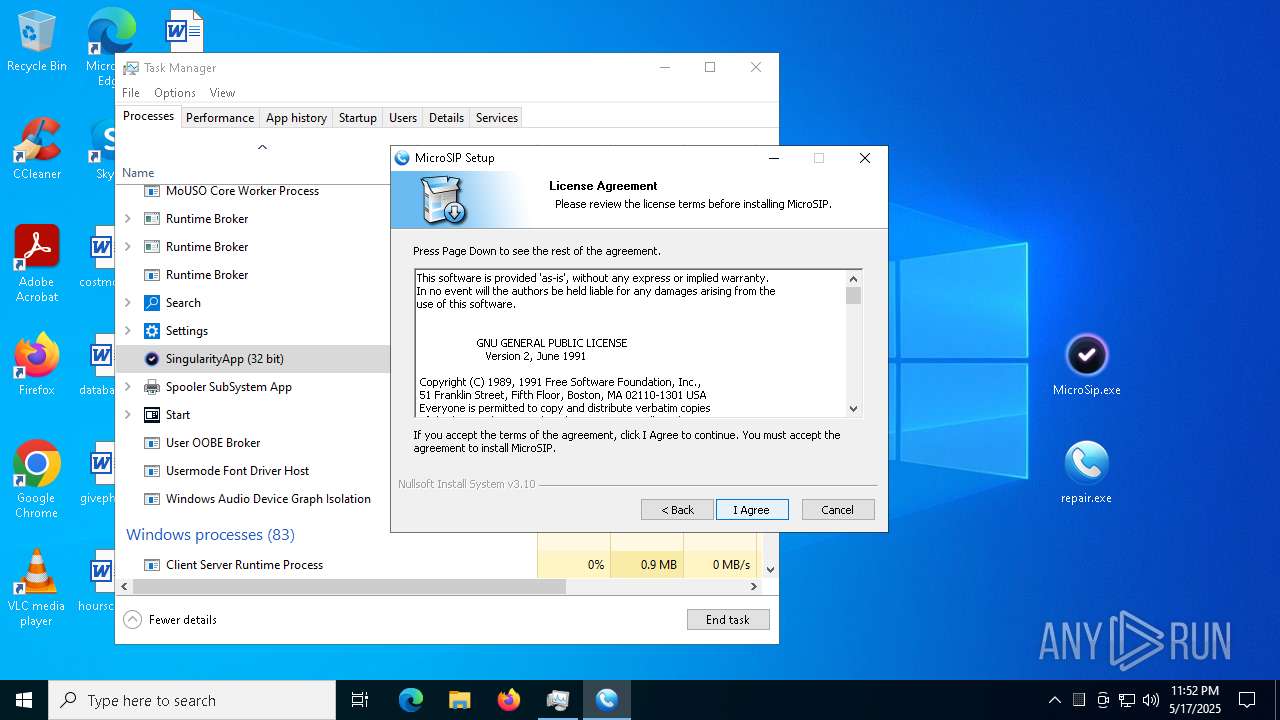
Task: Click the Settings gear process icon
Action: (x=152, y=331)
